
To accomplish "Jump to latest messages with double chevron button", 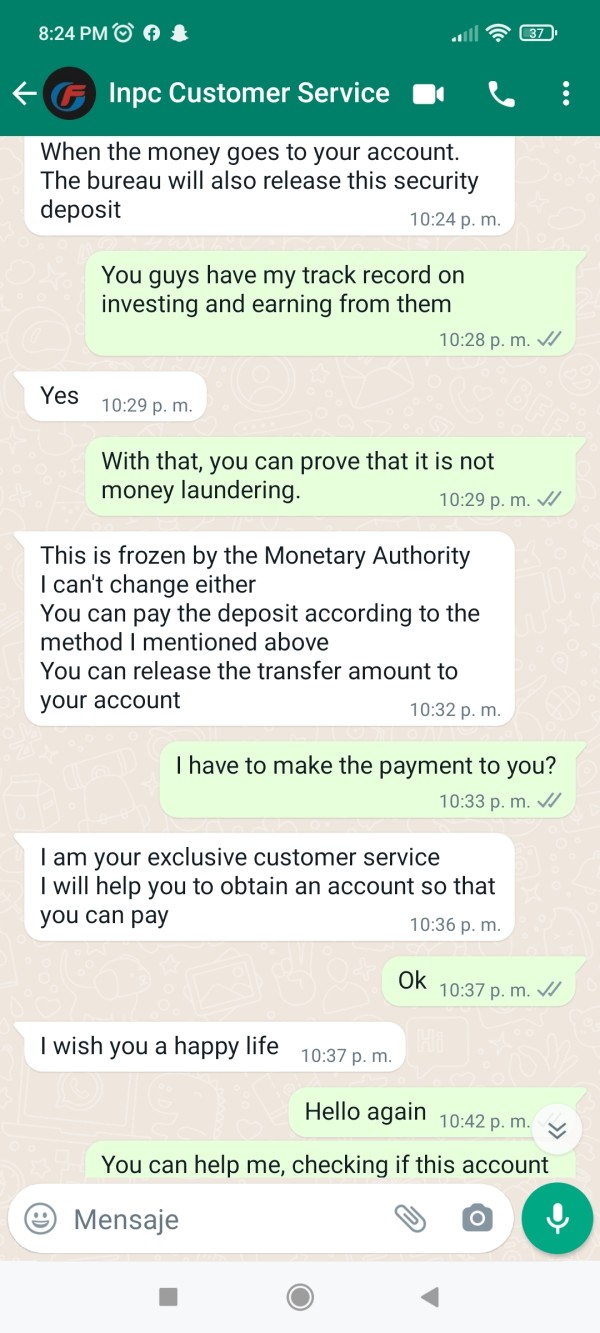I will coord(557,1130).
